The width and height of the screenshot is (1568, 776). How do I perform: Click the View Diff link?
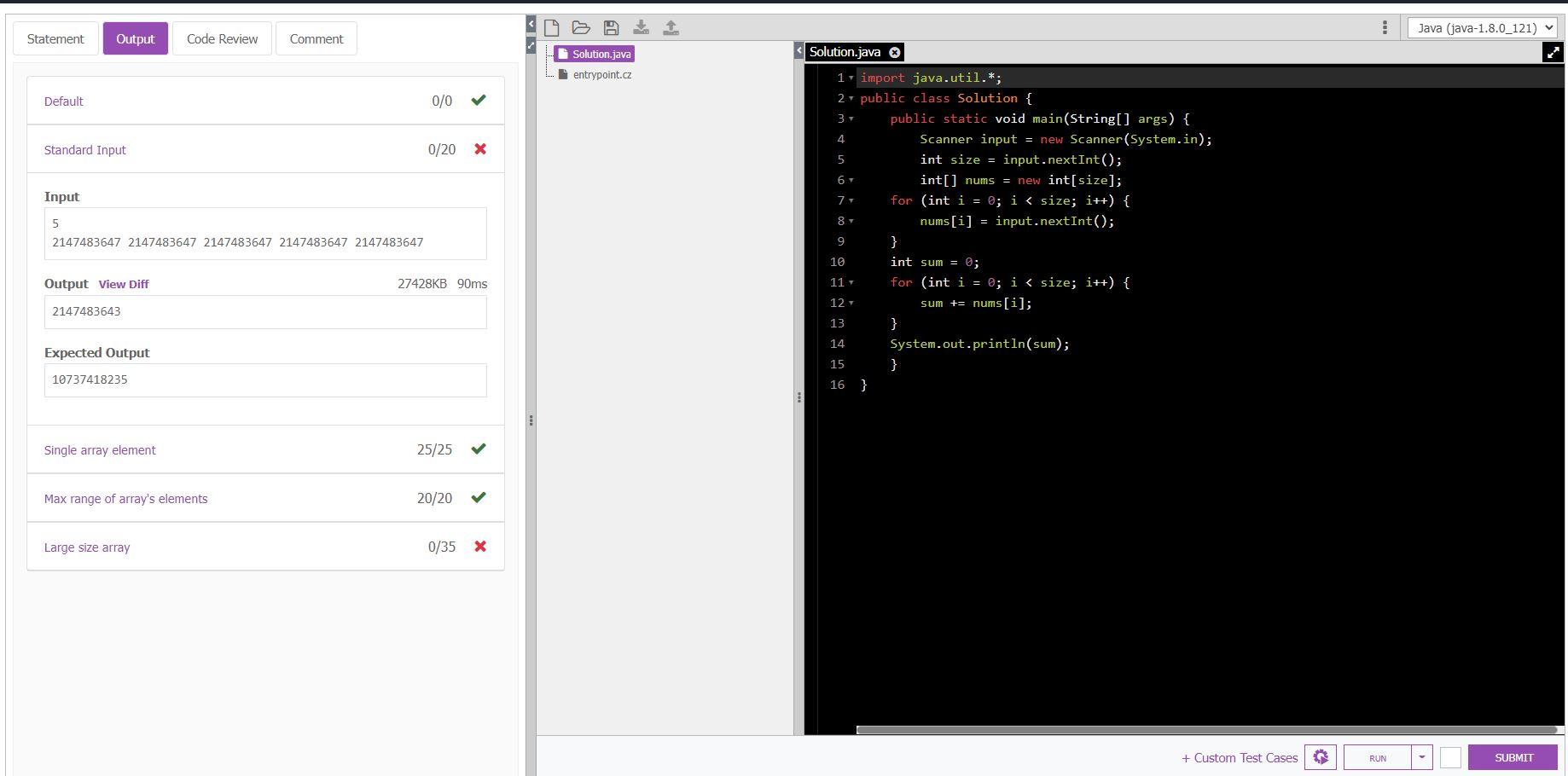coord(123,284)
